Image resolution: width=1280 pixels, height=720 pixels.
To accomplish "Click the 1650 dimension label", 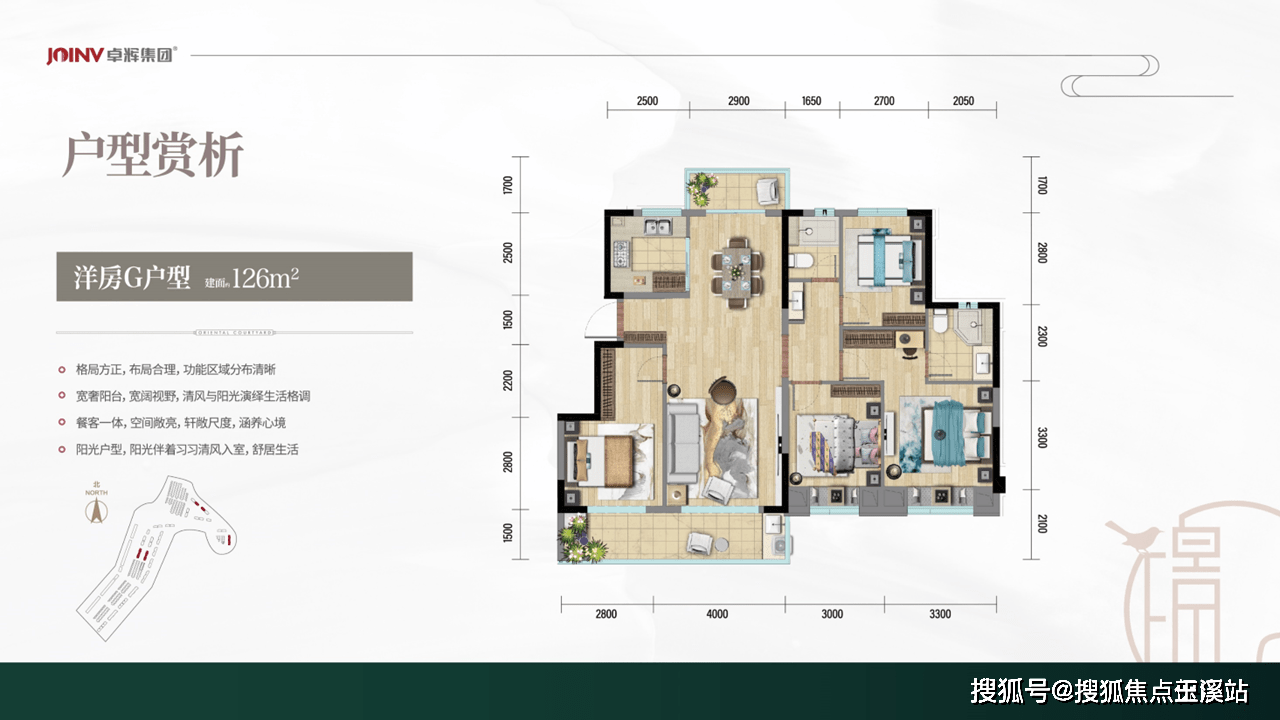I will [x=811, y=102].
